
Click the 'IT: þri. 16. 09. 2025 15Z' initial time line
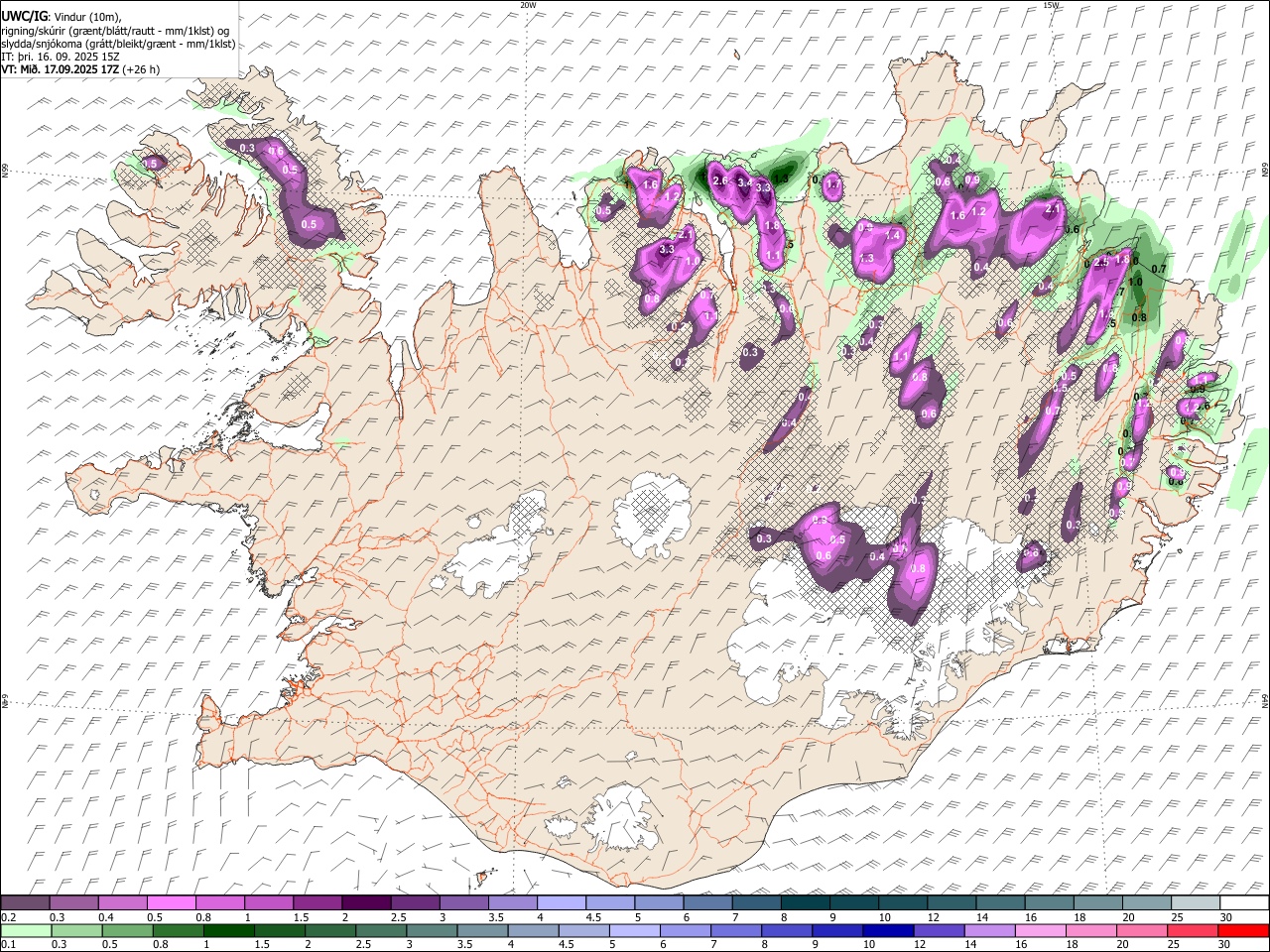click(x=60, y=57)
